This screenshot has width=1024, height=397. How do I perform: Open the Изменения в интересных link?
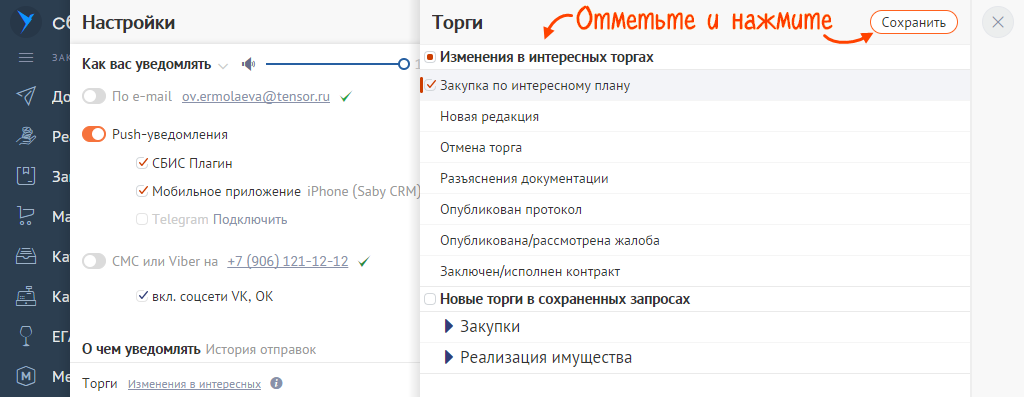click(x=194, y=384)
